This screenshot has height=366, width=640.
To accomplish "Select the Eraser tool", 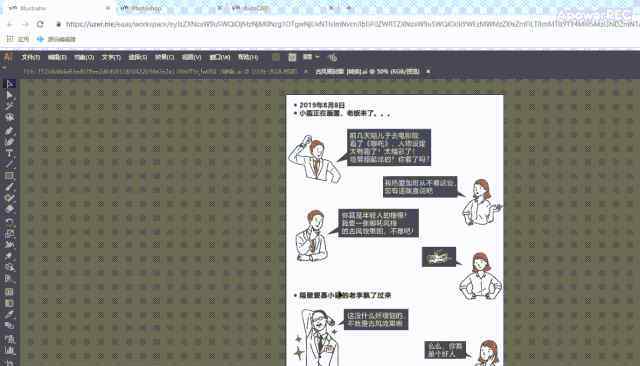I will click(10, 209).
